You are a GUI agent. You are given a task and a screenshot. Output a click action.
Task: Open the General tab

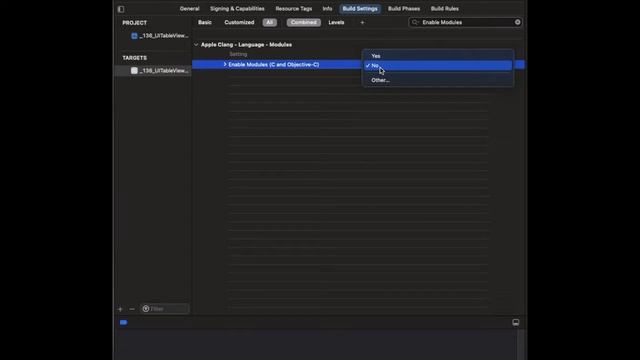click(x=189, y=9)
